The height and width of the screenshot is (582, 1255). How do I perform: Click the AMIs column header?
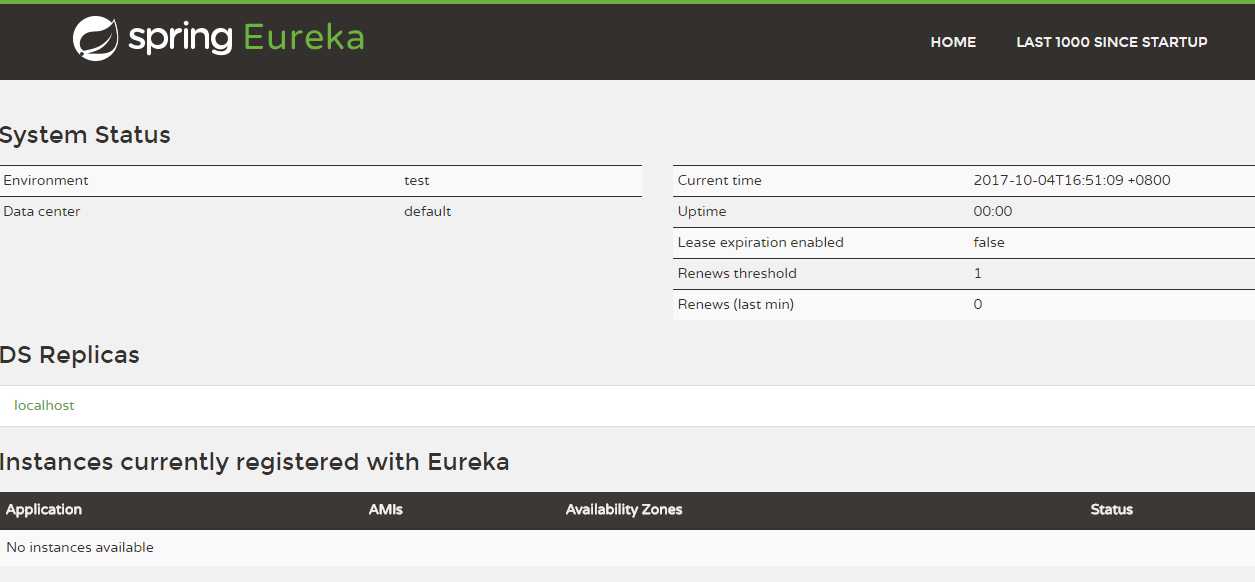pyautogui.click(x=386, y=509)
